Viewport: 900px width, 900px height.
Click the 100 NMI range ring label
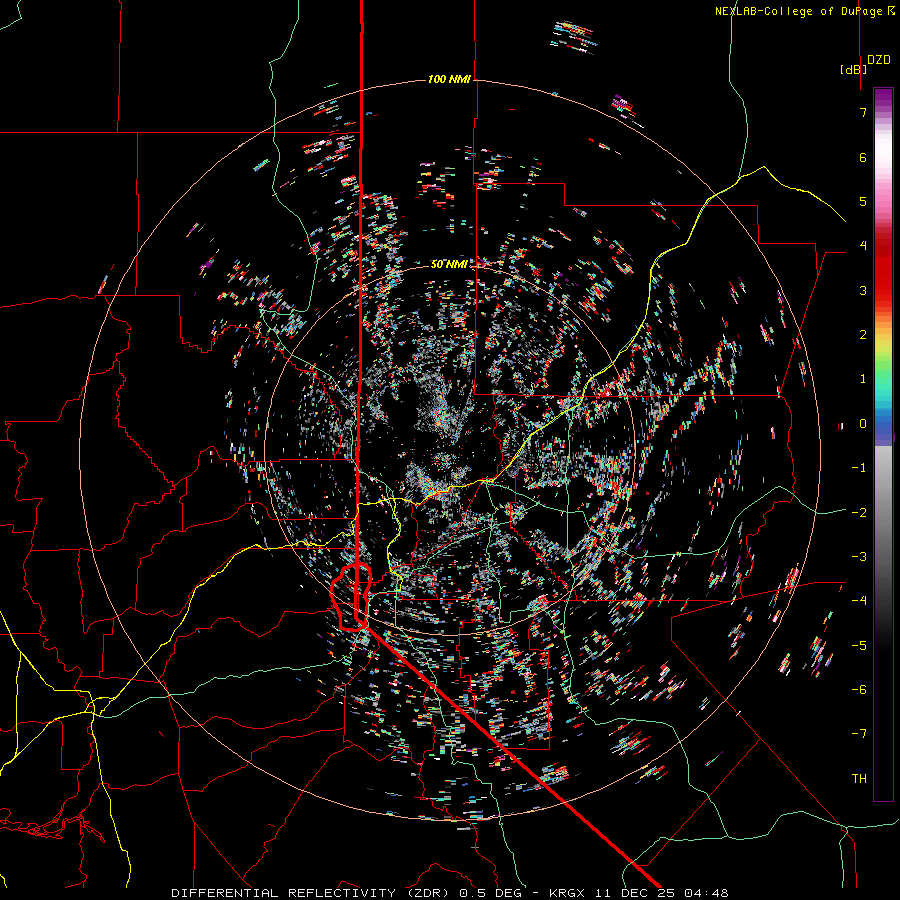[449, 79]
